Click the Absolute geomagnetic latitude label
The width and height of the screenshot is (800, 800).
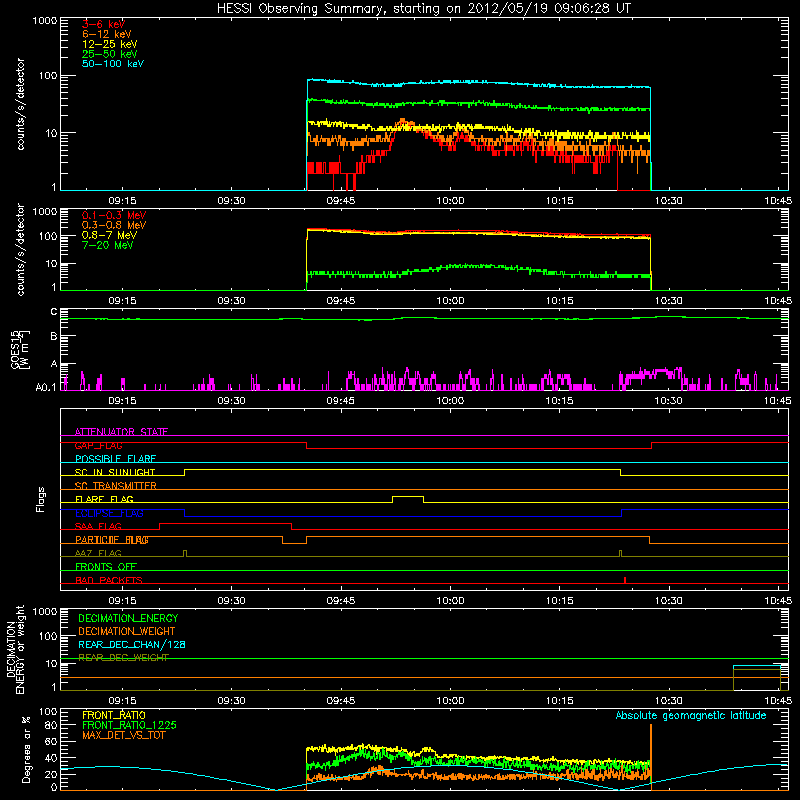coord(691,715)
